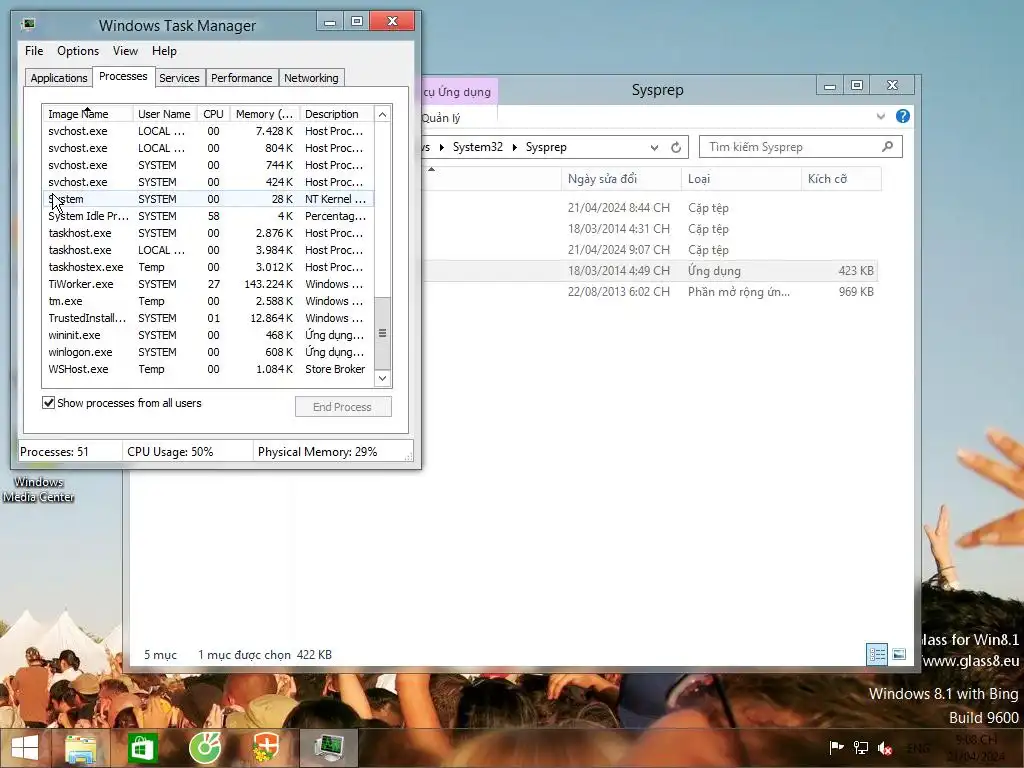Select the file sized 969 KB
The image size is (1024, 768).
[x=650, y=292]
